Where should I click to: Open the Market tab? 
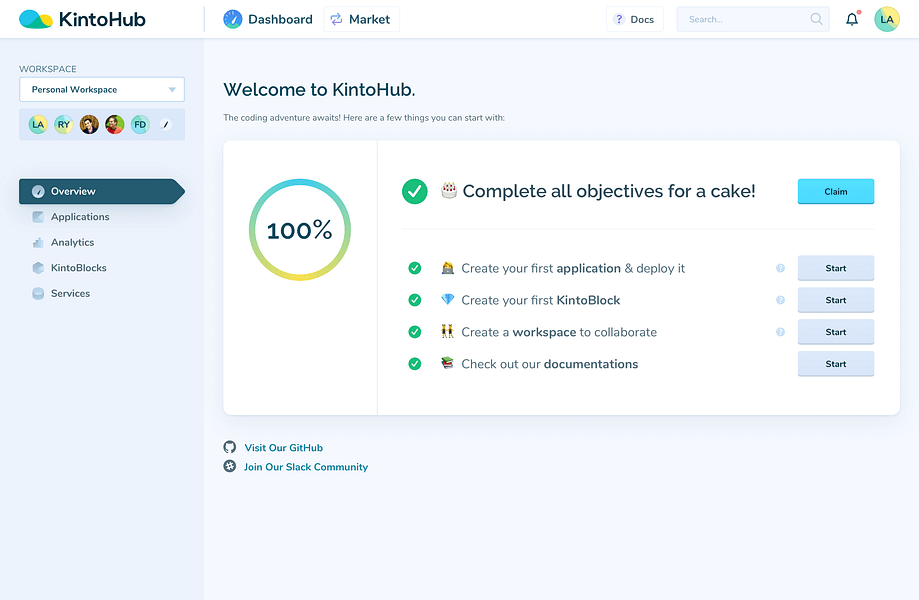coord(361,19)
